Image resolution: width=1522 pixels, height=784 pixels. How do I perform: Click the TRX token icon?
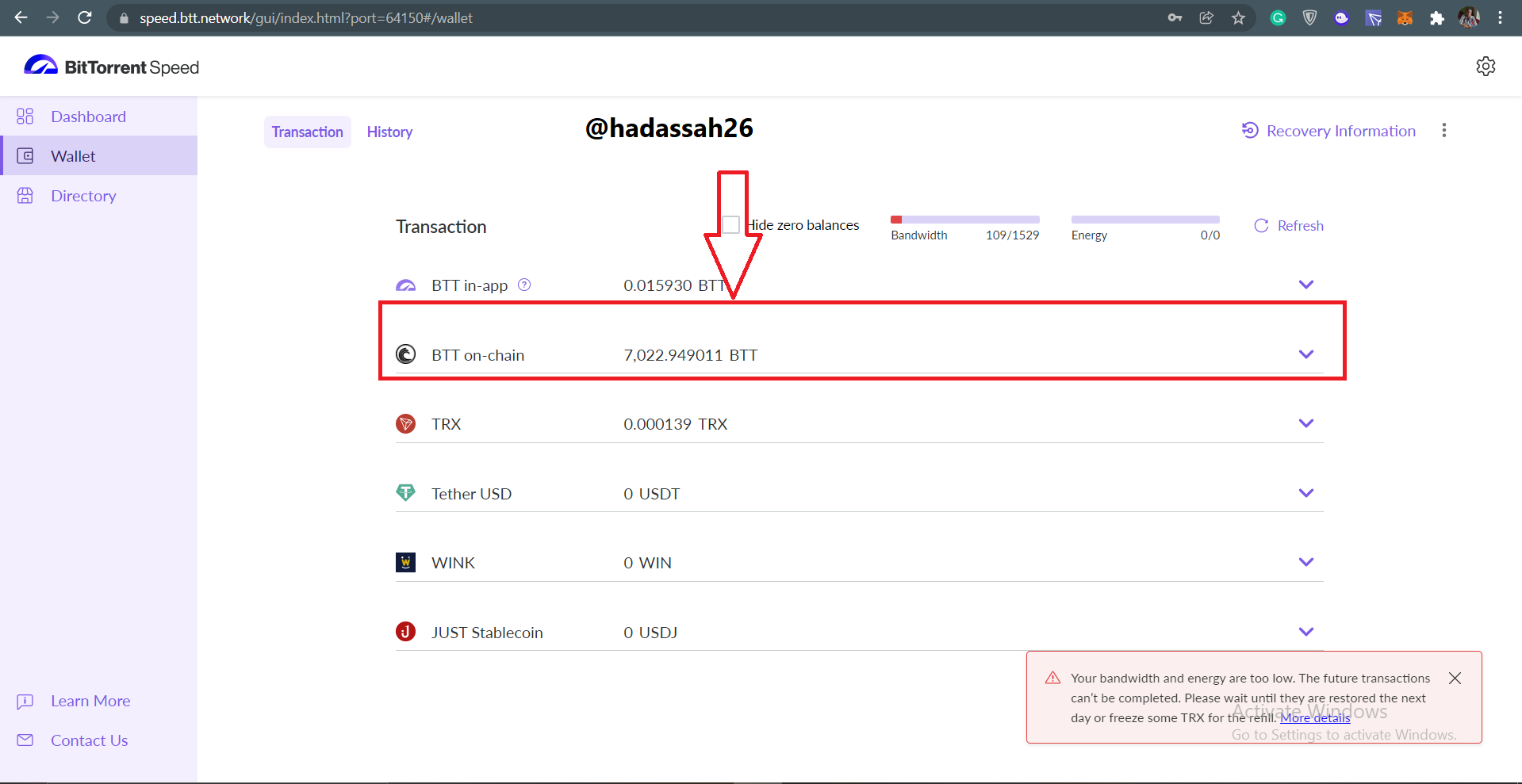pos(406,424)
